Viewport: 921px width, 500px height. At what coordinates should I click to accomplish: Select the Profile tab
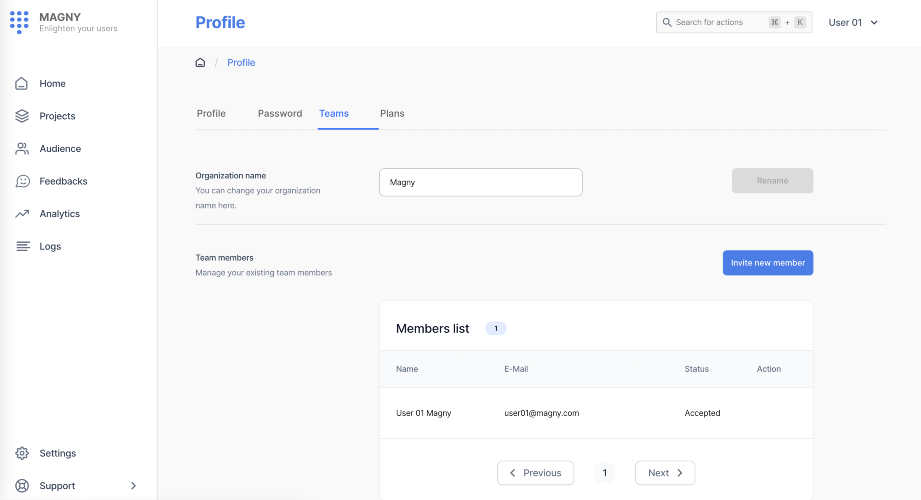211,114
